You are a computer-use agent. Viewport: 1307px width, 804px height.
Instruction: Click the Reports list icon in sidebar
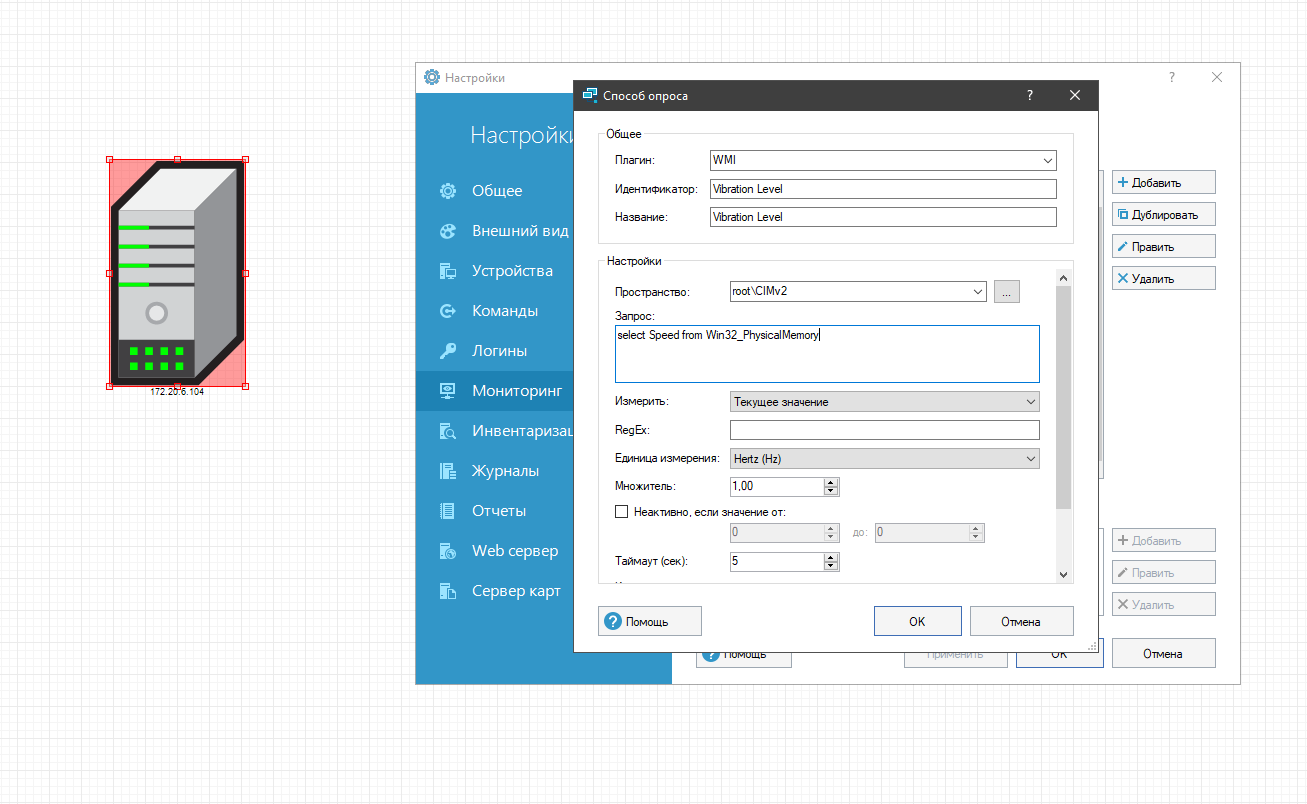pos(448,511)
